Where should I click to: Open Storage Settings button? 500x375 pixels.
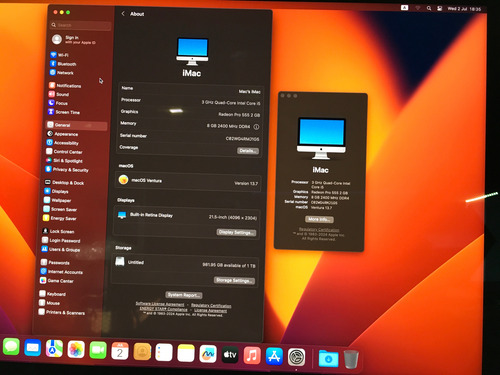(x=234, y=280)
